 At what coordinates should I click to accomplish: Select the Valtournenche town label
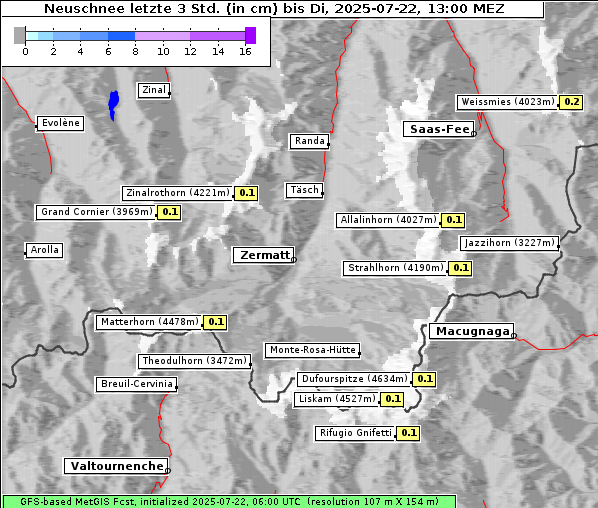(116, 466)
